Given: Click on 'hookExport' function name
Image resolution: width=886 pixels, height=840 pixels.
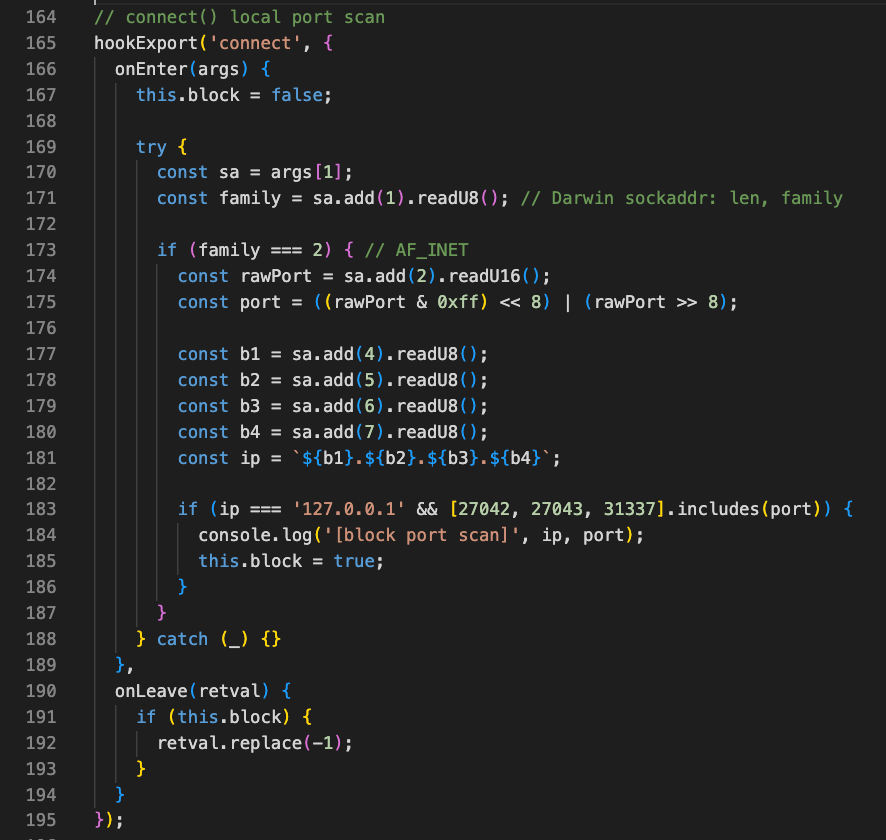Looking at the screenshot, I should [146, 43].
